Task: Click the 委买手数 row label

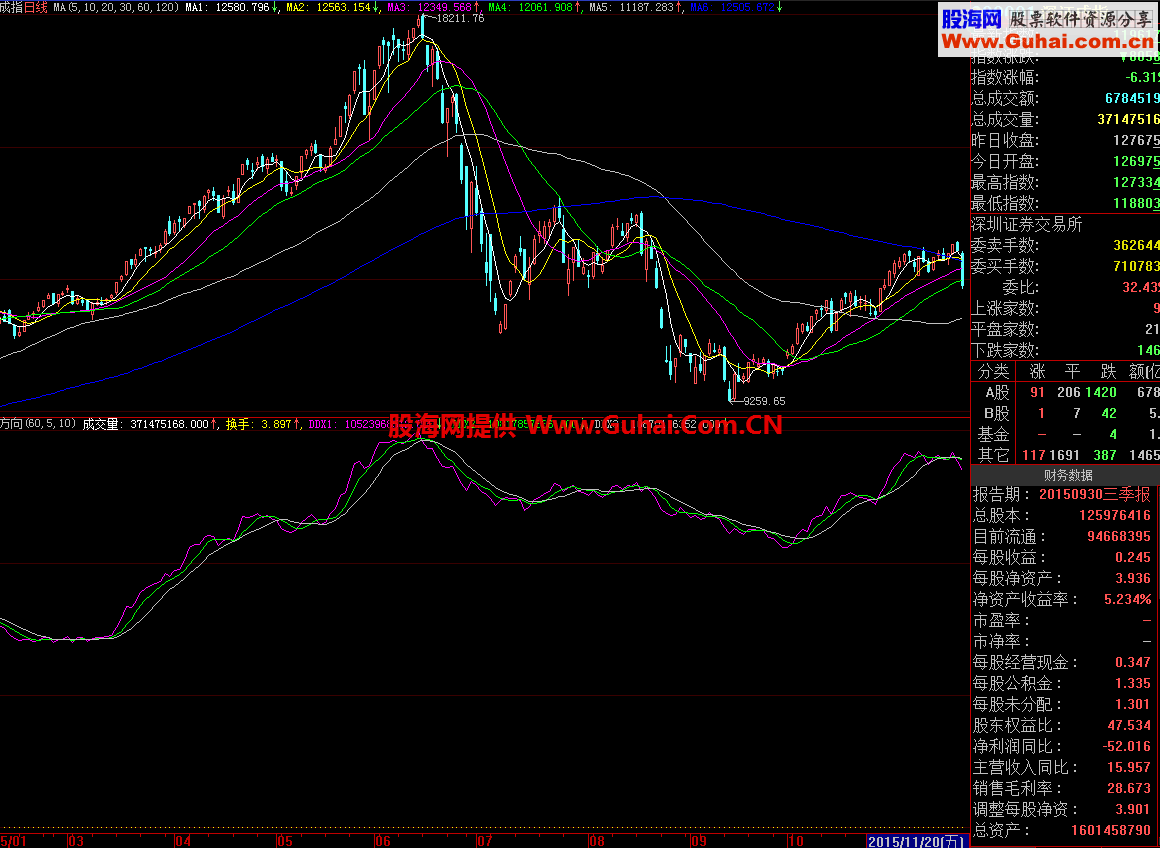Action: pyautogui.click(x=1005, y=266)
